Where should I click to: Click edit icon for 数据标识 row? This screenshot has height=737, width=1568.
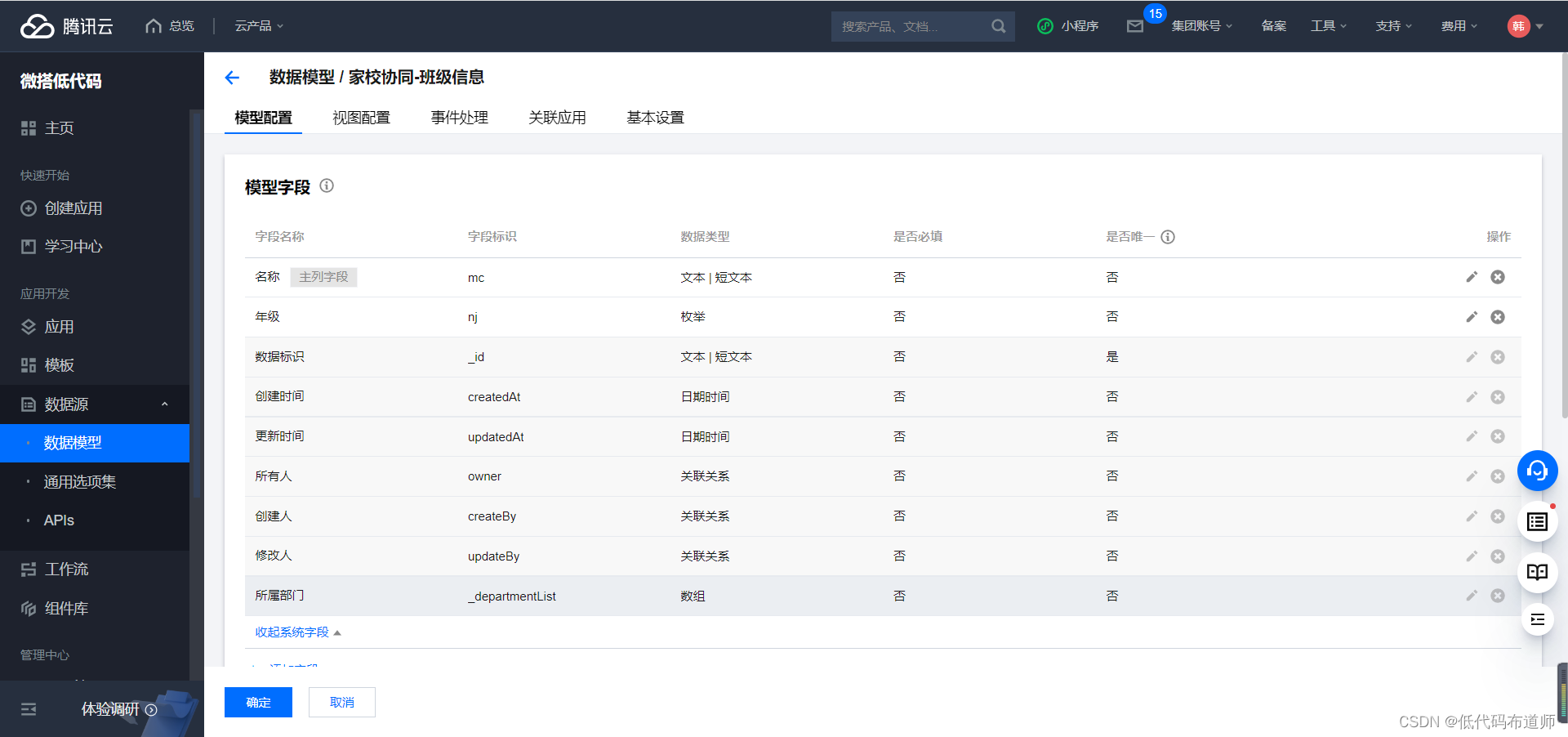(1472, 357)
